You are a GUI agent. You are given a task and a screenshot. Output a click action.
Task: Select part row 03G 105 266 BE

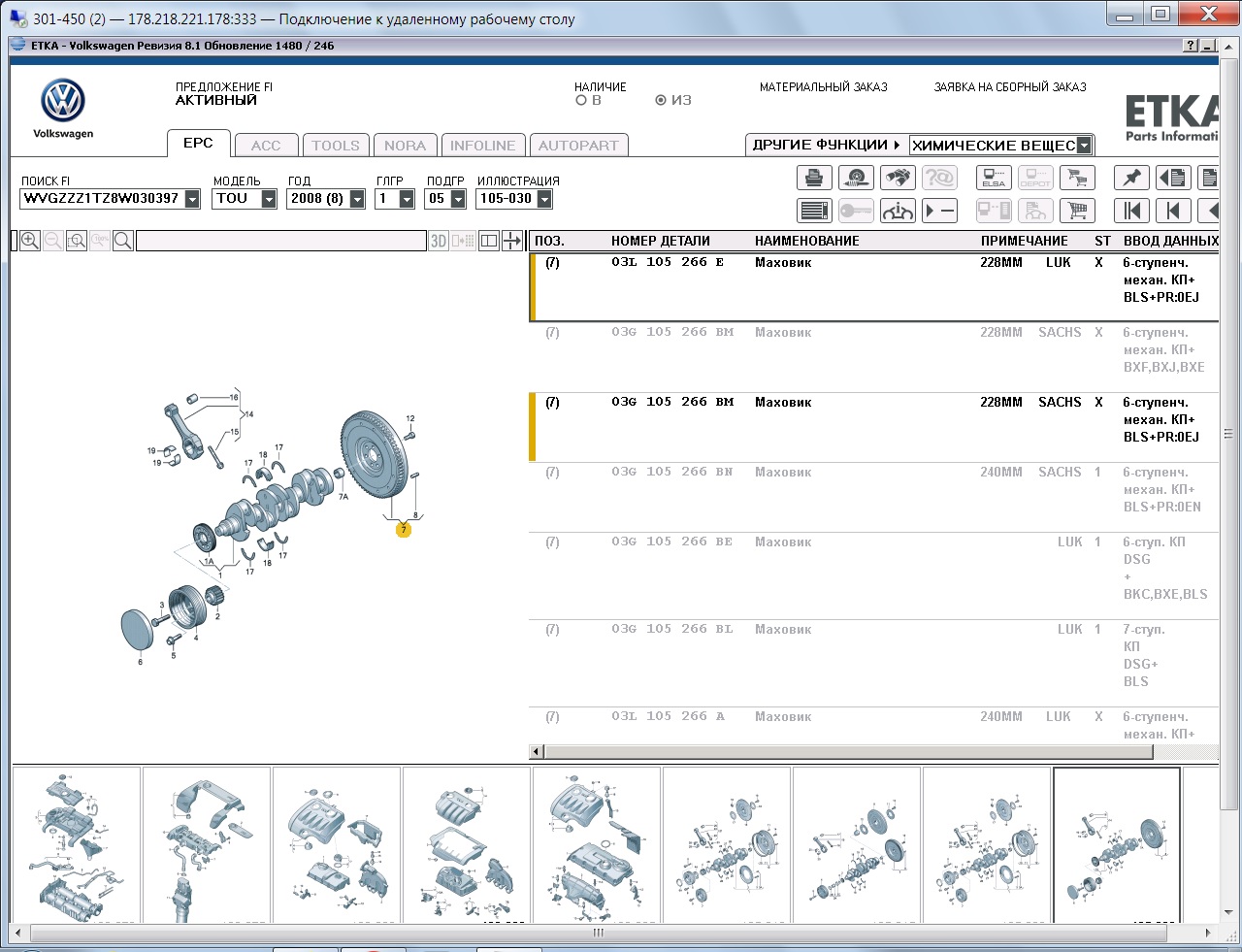click(x=873, y=575)
